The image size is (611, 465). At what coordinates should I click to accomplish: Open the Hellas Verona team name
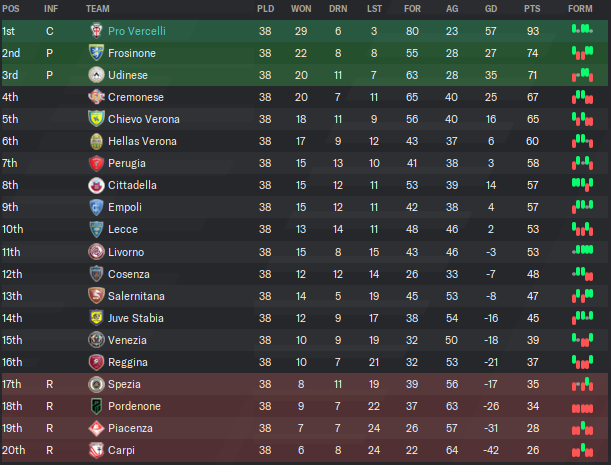142,141
